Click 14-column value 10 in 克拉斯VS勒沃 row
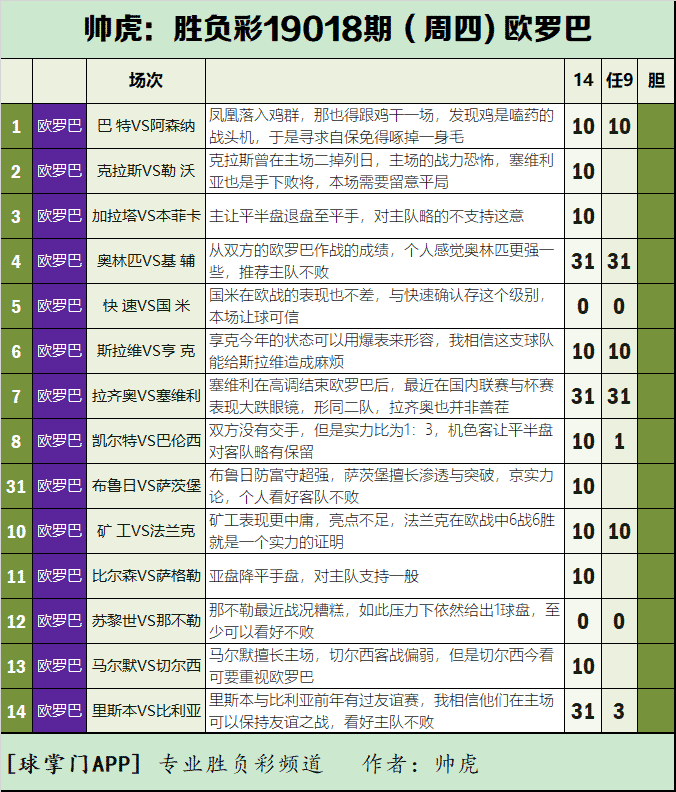 583,171
